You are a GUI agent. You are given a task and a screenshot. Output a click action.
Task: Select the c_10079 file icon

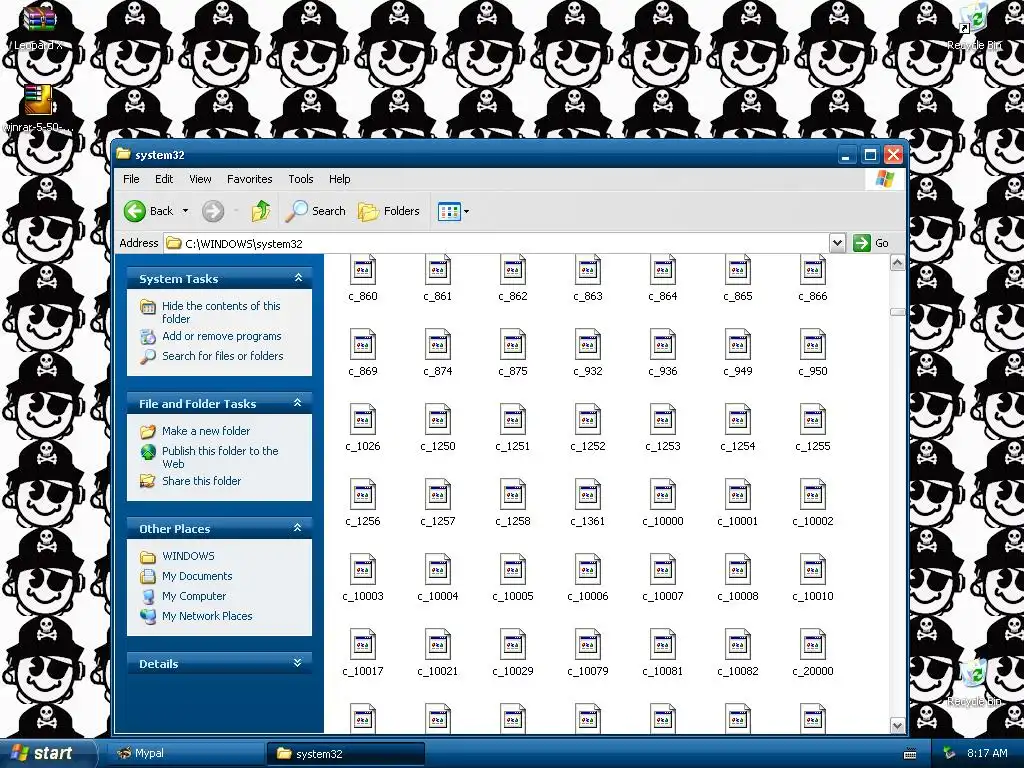click(x=588, y=645)
